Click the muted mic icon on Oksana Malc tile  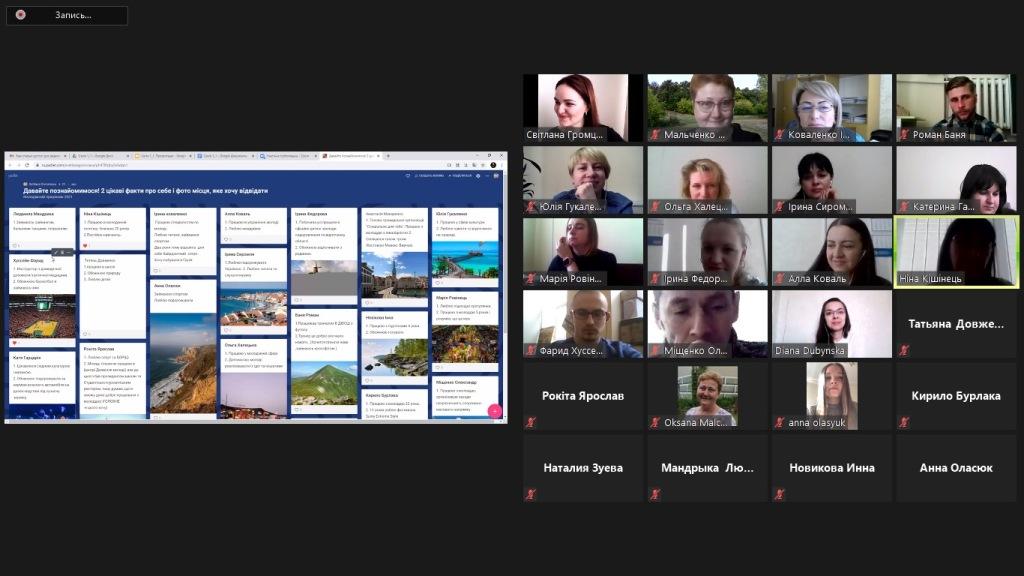coord(655,423)
